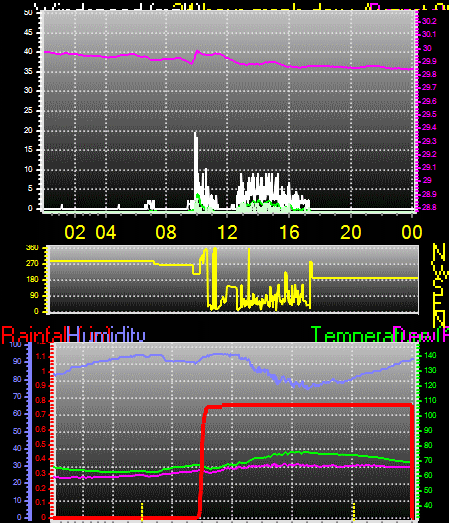
Task: Click the blue Humidity legend label
Action: [106, 335]
